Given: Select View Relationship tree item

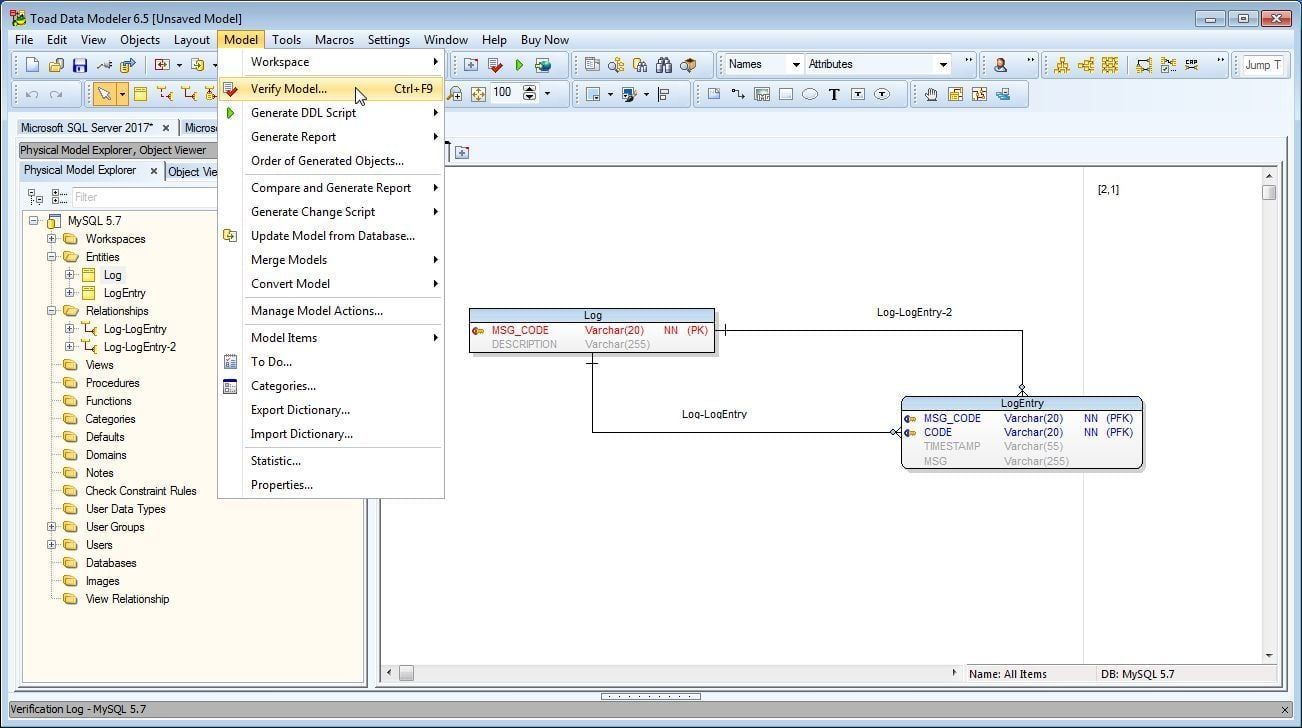Looking at the screenshot, I should pos(127,599).
